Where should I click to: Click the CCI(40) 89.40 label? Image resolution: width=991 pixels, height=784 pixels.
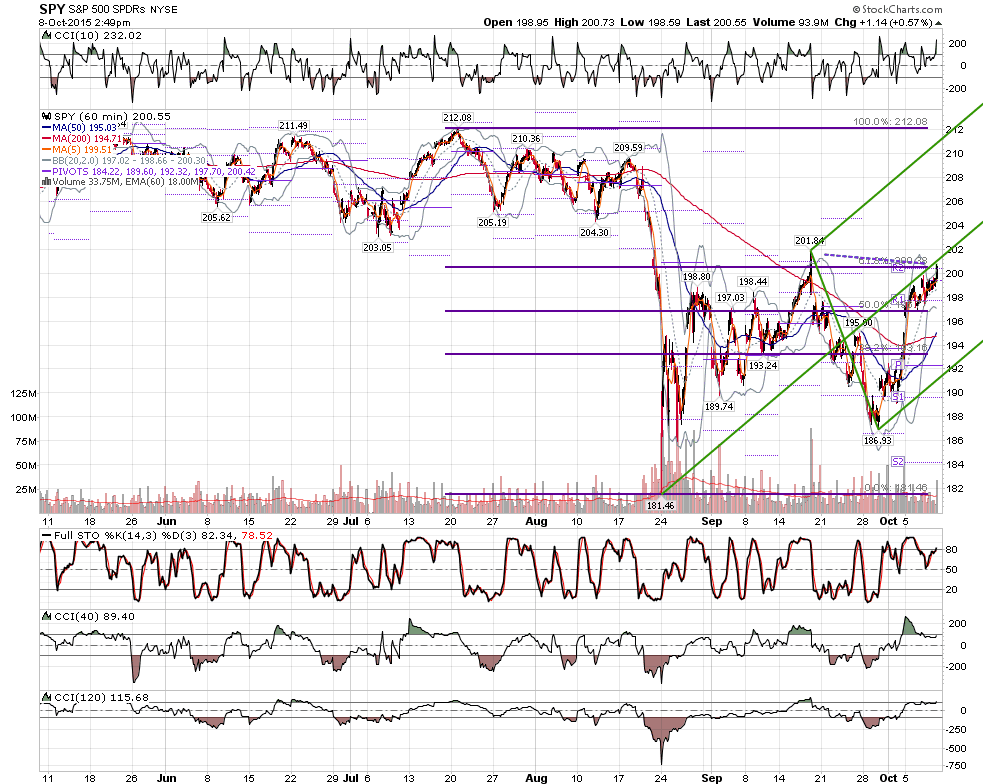click(95, 616)
